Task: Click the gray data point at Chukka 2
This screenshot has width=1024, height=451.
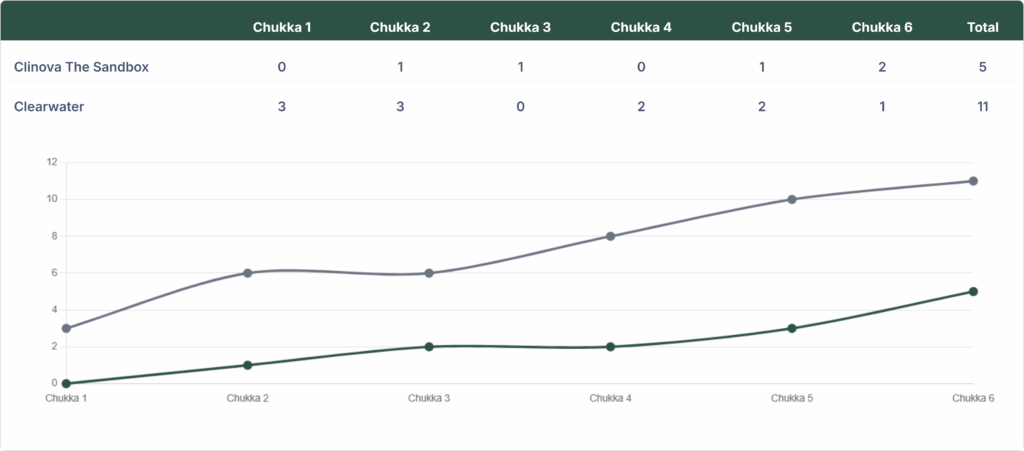Action: pos(247,273)
